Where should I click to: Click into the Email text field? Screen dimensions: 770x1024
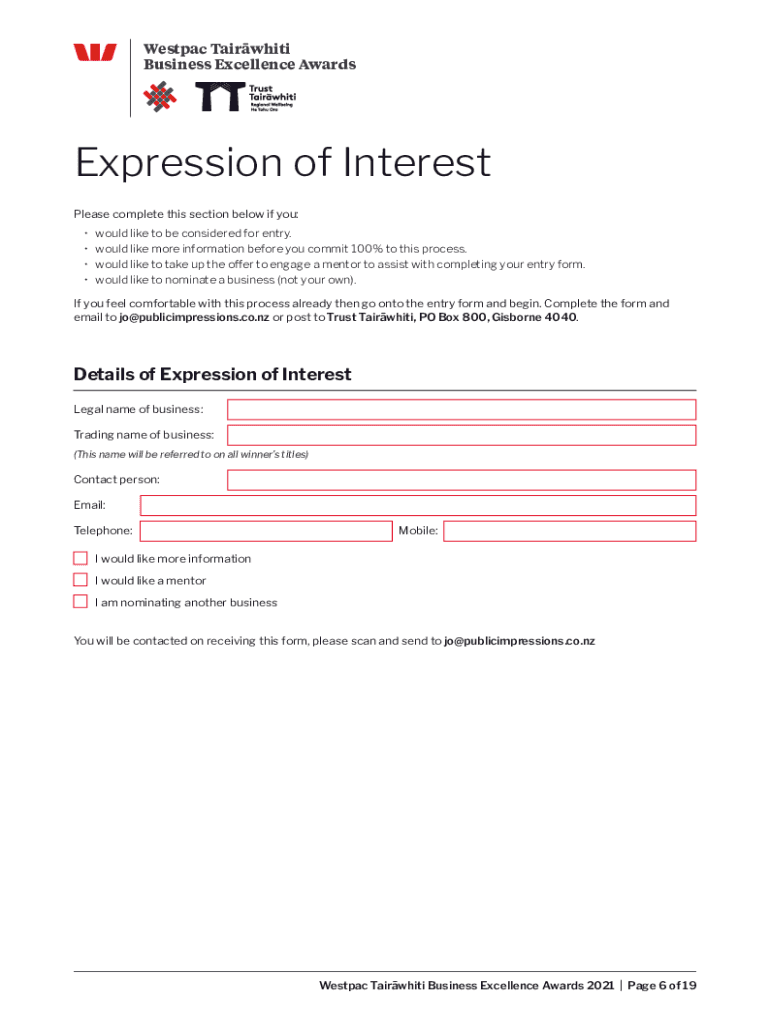point(418,506)
